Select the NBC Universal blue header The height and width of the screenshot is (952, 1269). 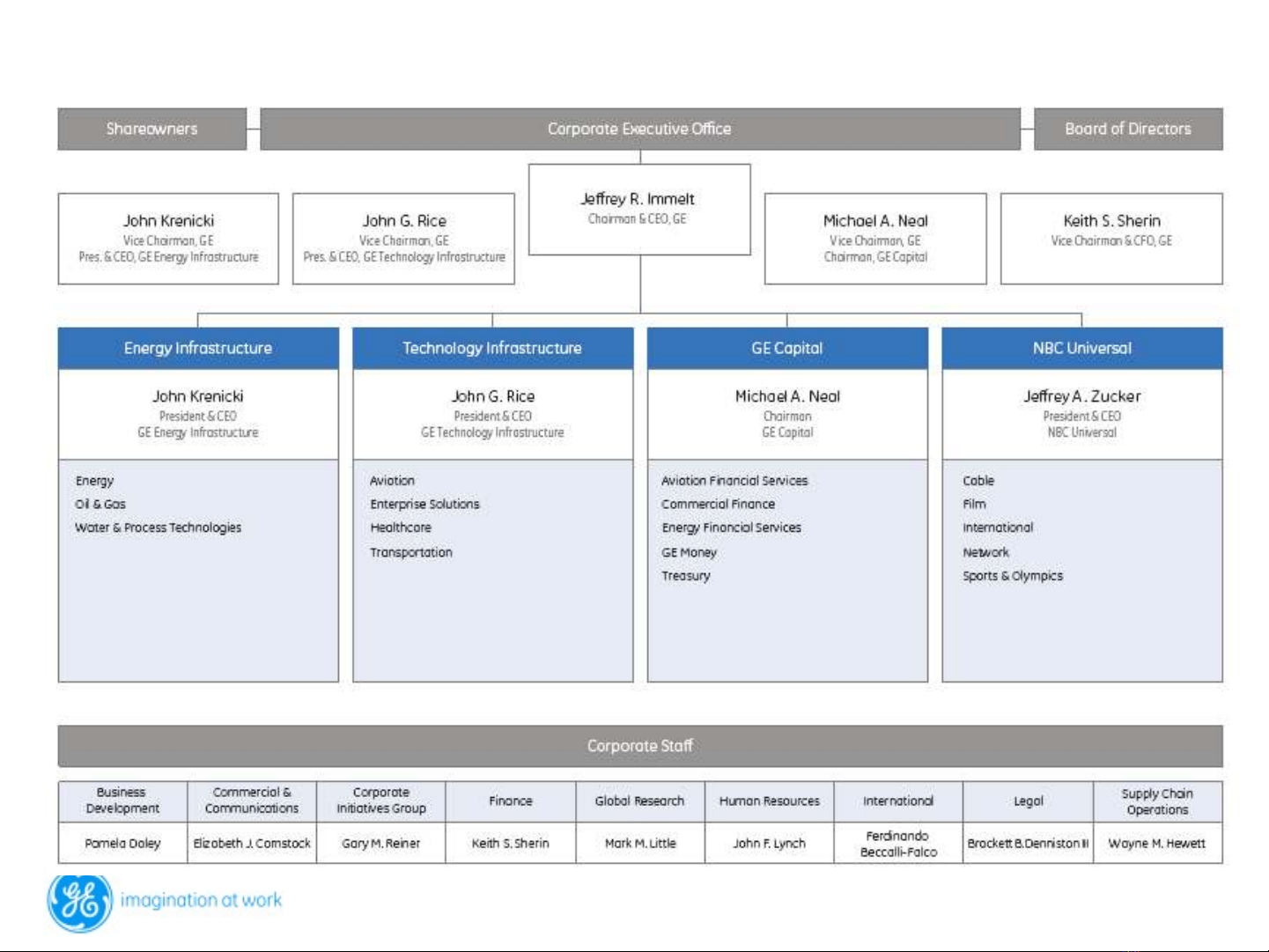click(x=1081, y=348)
